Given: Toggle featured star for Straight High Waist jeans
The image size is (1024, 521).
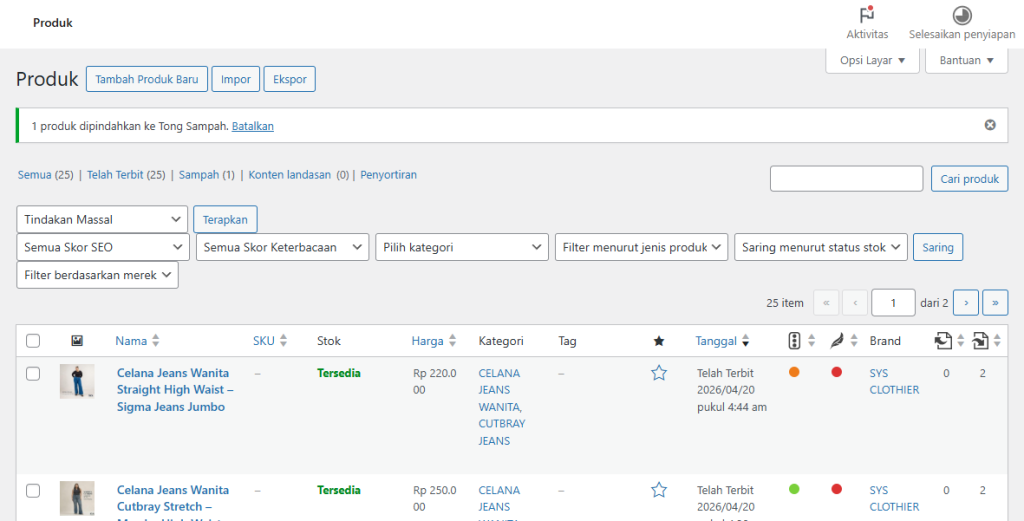Looking at the screenshot, I should [x=659, y=373].
